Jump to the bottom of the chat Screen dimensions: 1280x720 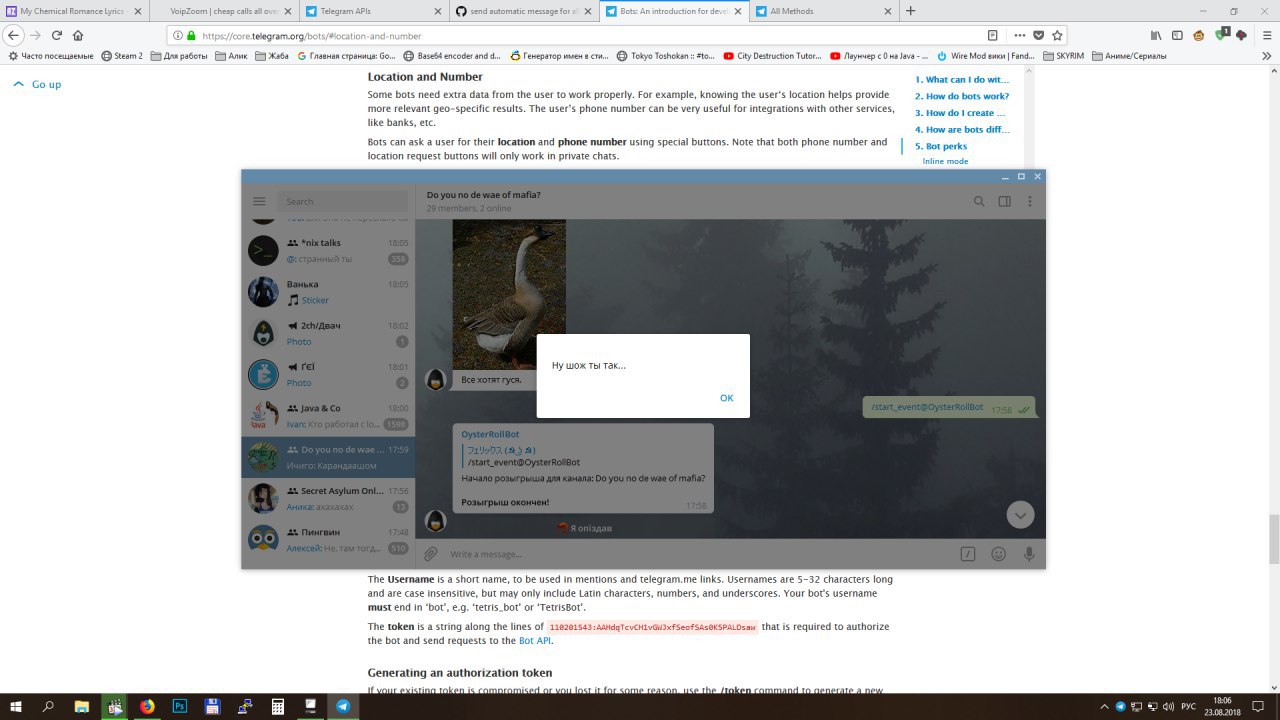(1020, 515)
